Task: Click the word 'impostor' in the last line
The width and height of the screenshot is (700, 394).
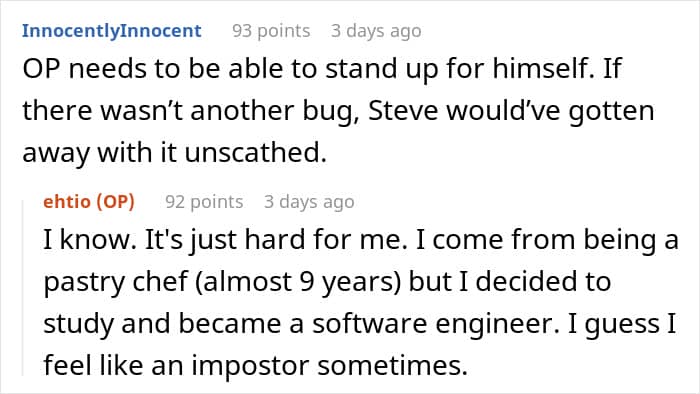Action: pos(250,366)
